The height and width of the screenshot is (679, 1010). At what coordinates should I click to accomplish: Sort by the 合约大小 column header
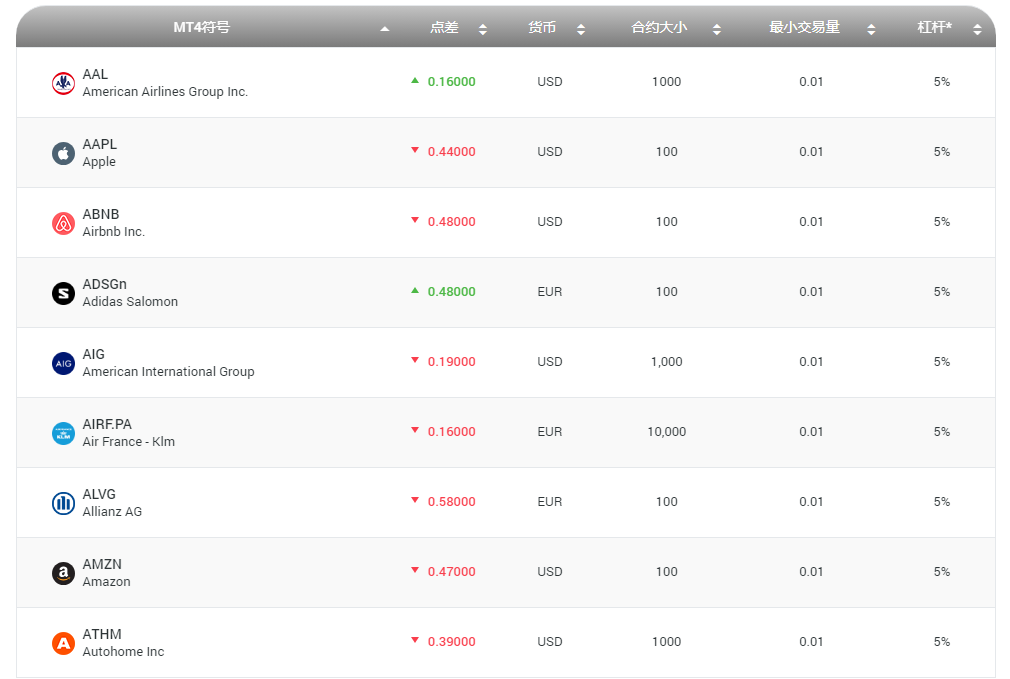click(x=659, y=27)
